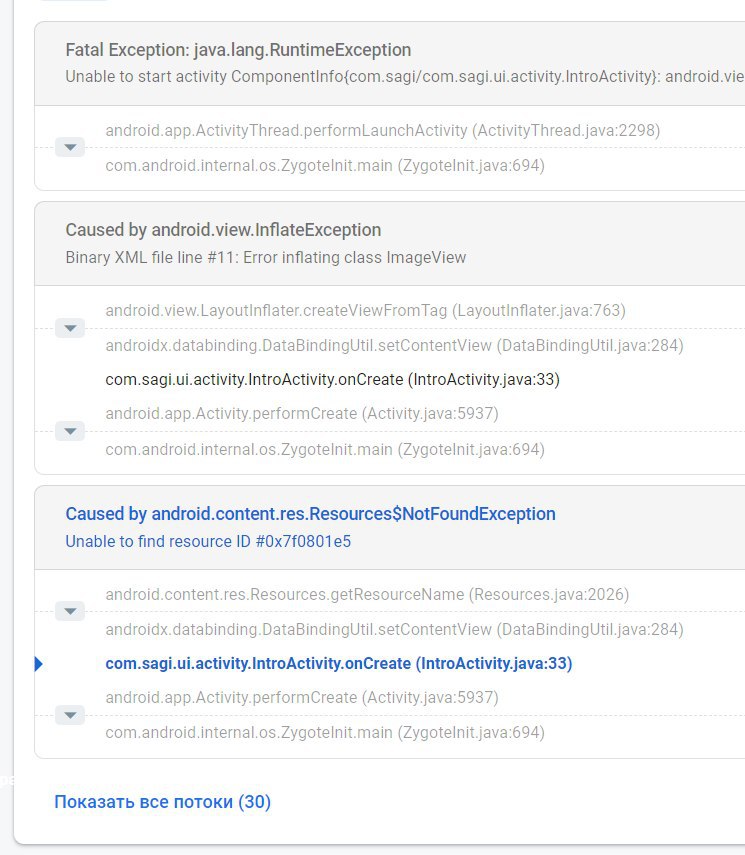745x855 pixels.
Task: Select DataBindingUtil.setContentView frame in Resources$NotFoundException block
Action: [394, 630]
